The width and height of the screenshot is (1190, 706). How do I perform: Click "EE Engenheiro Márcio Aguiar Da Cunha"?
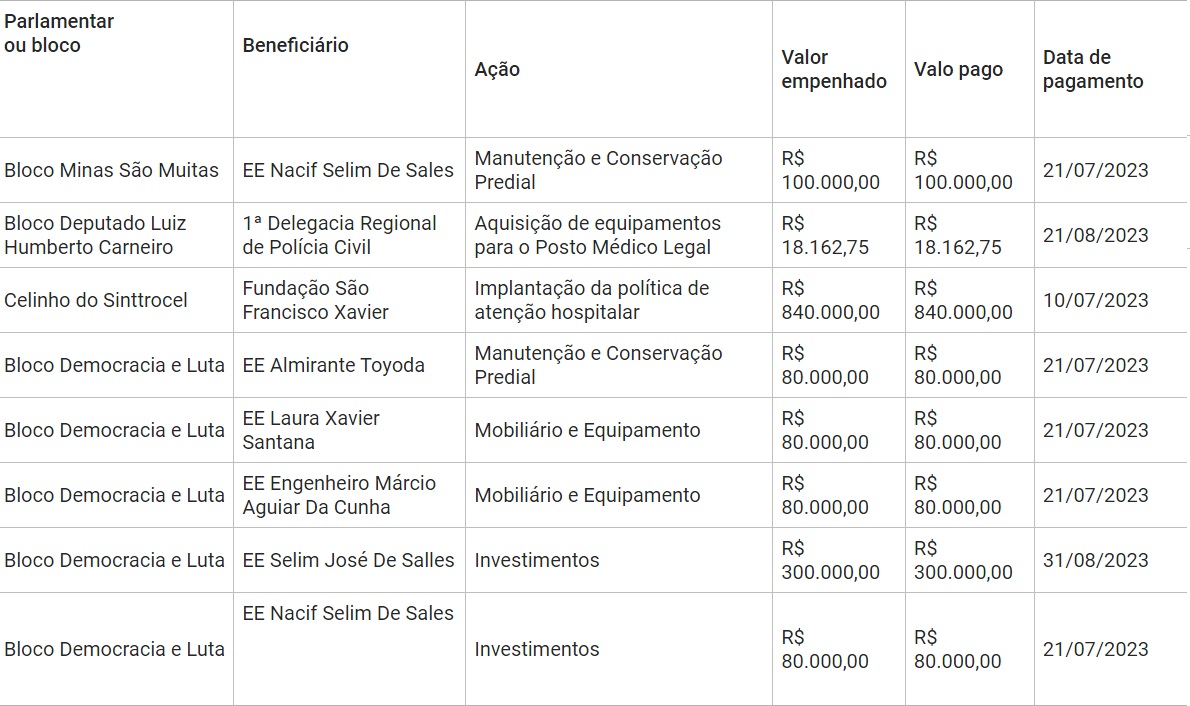[339, 495]
